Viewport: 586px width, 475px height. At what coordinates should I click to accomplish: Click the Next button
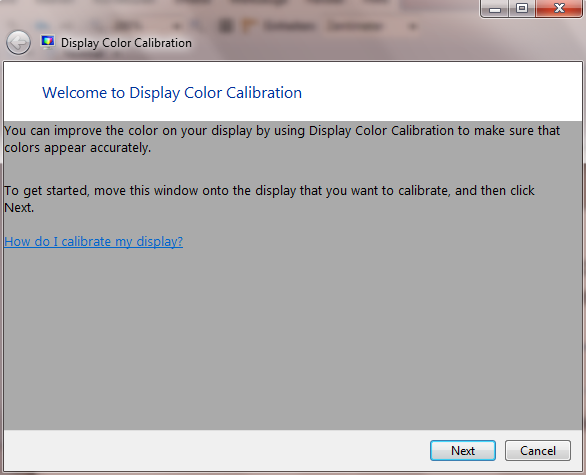(463, 450)
